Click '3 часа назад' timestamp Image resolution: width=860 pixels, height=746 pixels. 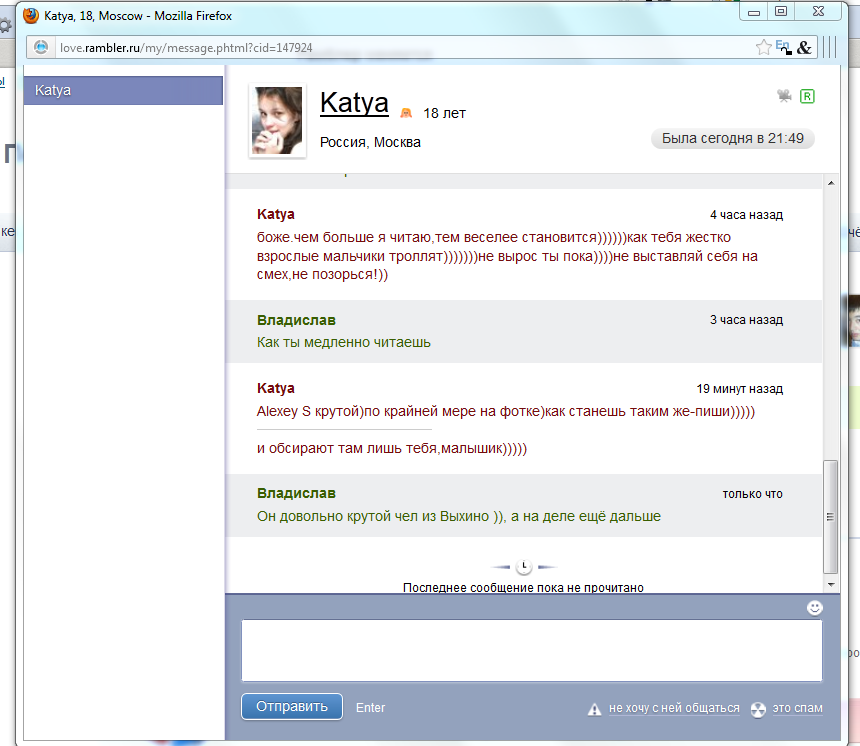(x=746, y=320)
